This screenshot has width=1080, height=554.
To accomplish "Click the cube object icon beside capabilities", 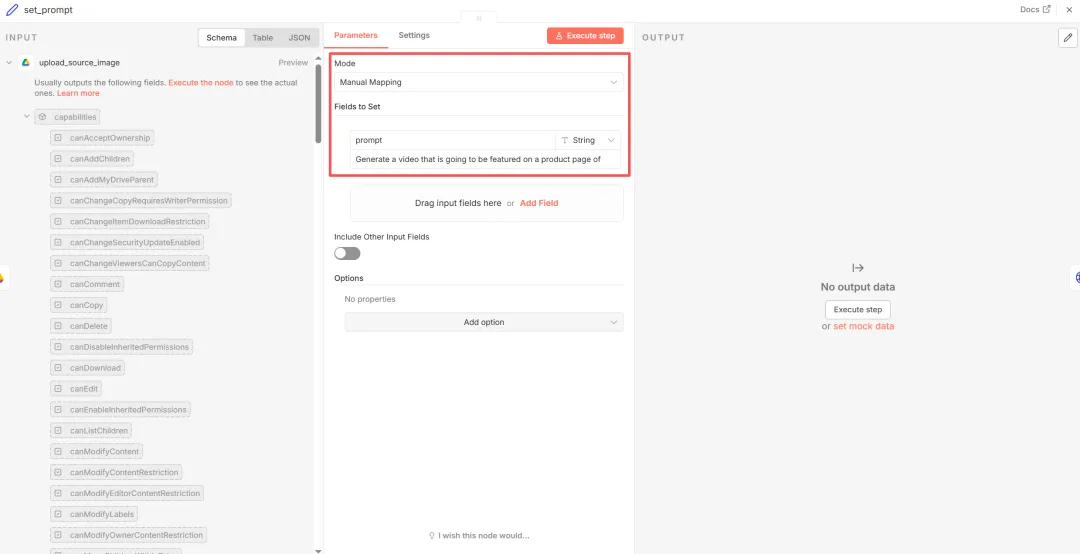I will tap(43, 117).
